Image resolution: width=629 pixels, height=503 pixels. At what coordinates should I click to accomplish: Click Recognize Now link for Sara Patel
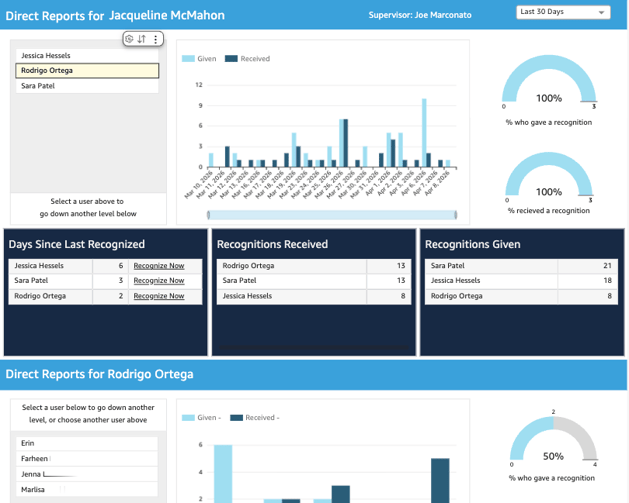click(x=159, y=281)
